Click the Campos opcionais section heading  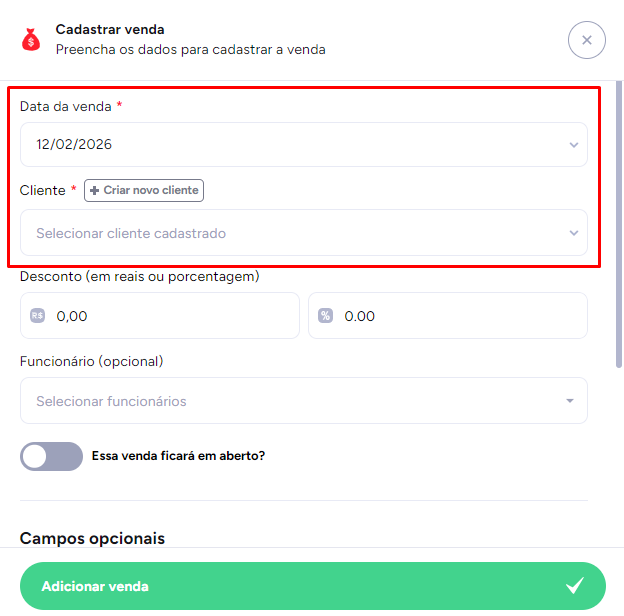[92, 538]
